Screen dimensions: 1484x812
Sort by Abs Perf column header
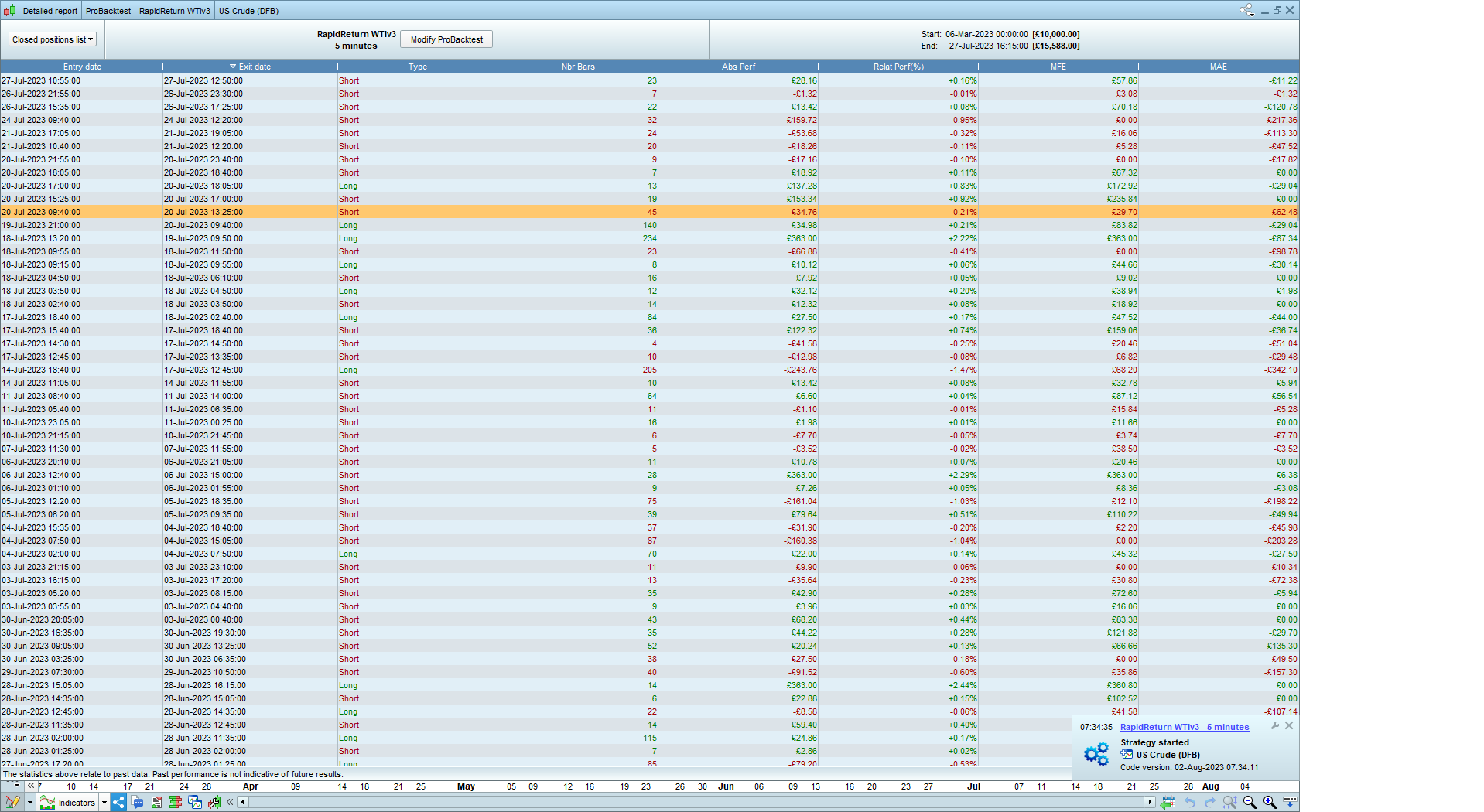(x=738, y=67)
